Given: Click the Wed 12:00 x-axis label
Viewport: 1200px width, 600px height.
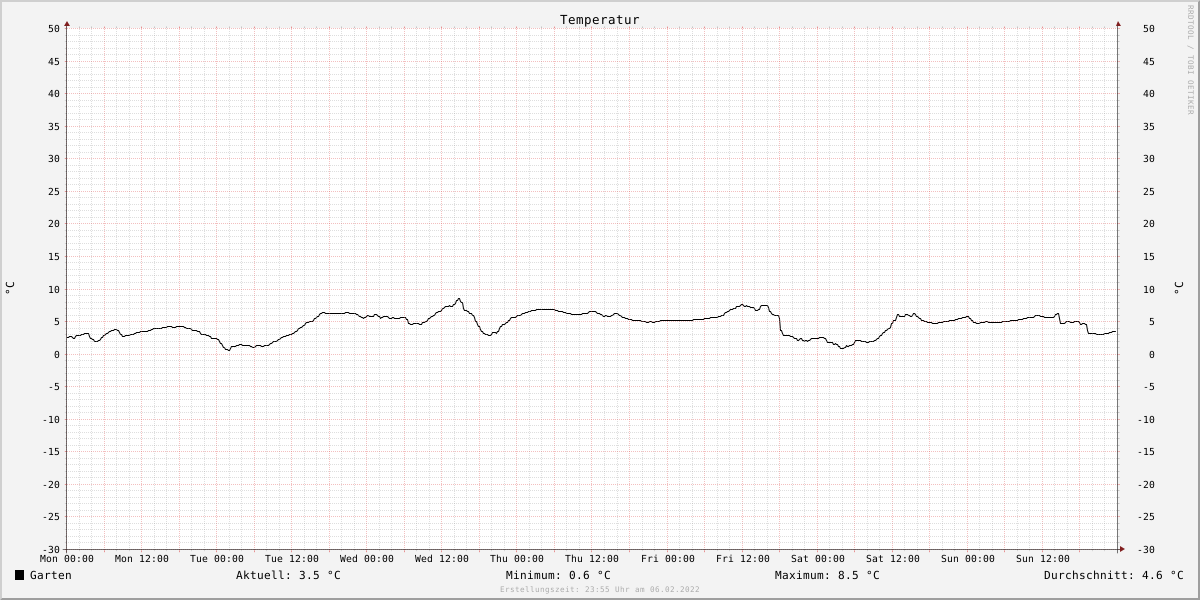Looking at the screenshot, I should 442,558.
